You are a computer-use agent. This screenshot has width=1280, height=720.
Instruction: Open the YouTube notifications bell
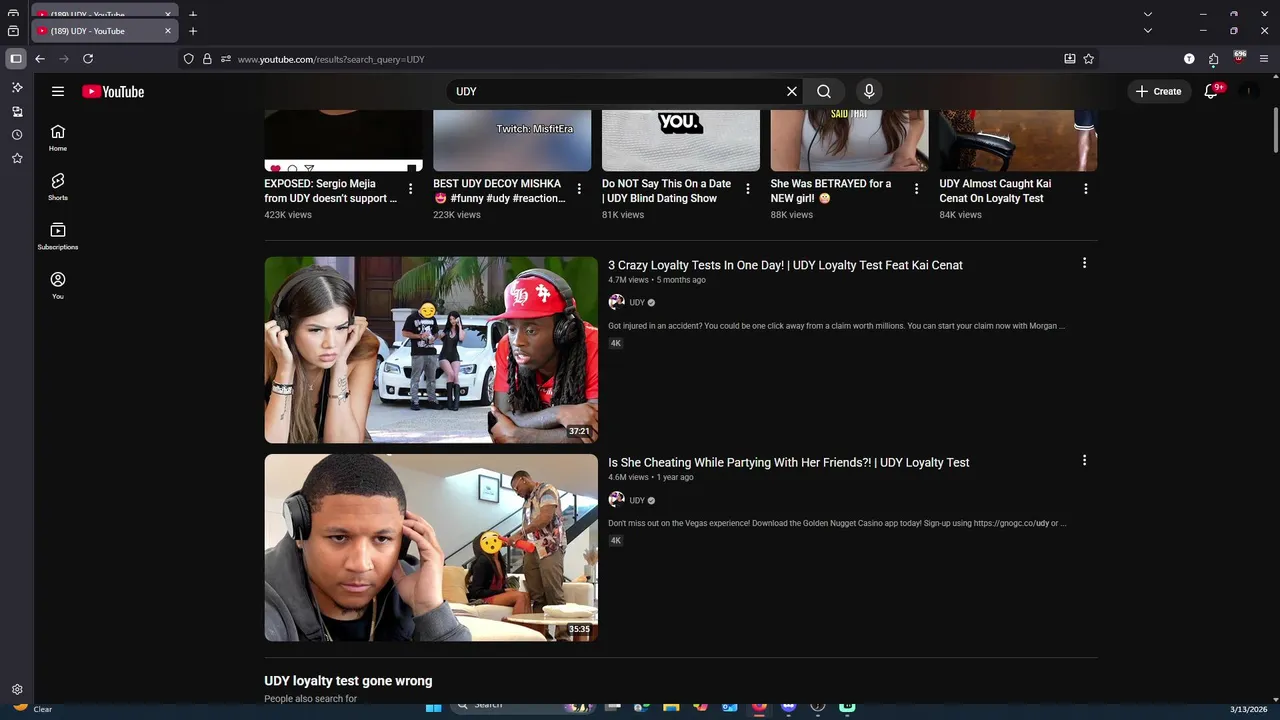pos(1211,91)
